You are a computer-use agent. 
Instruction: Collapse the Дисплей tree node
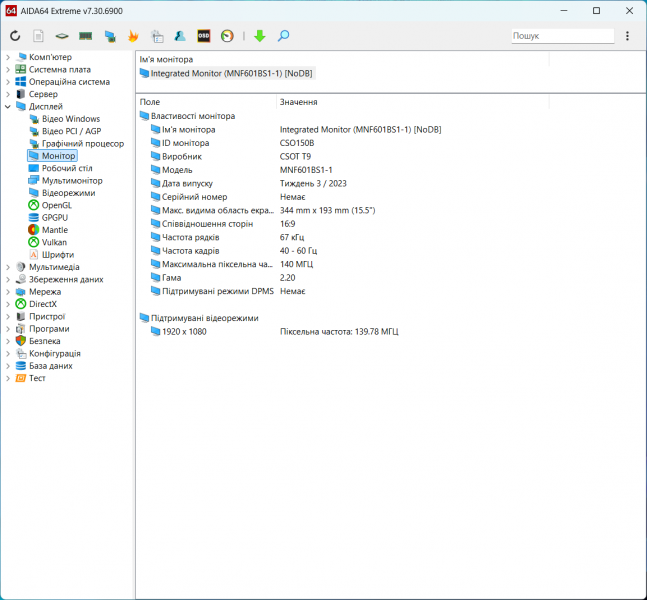pyautogui.click(x=8, y=106)
